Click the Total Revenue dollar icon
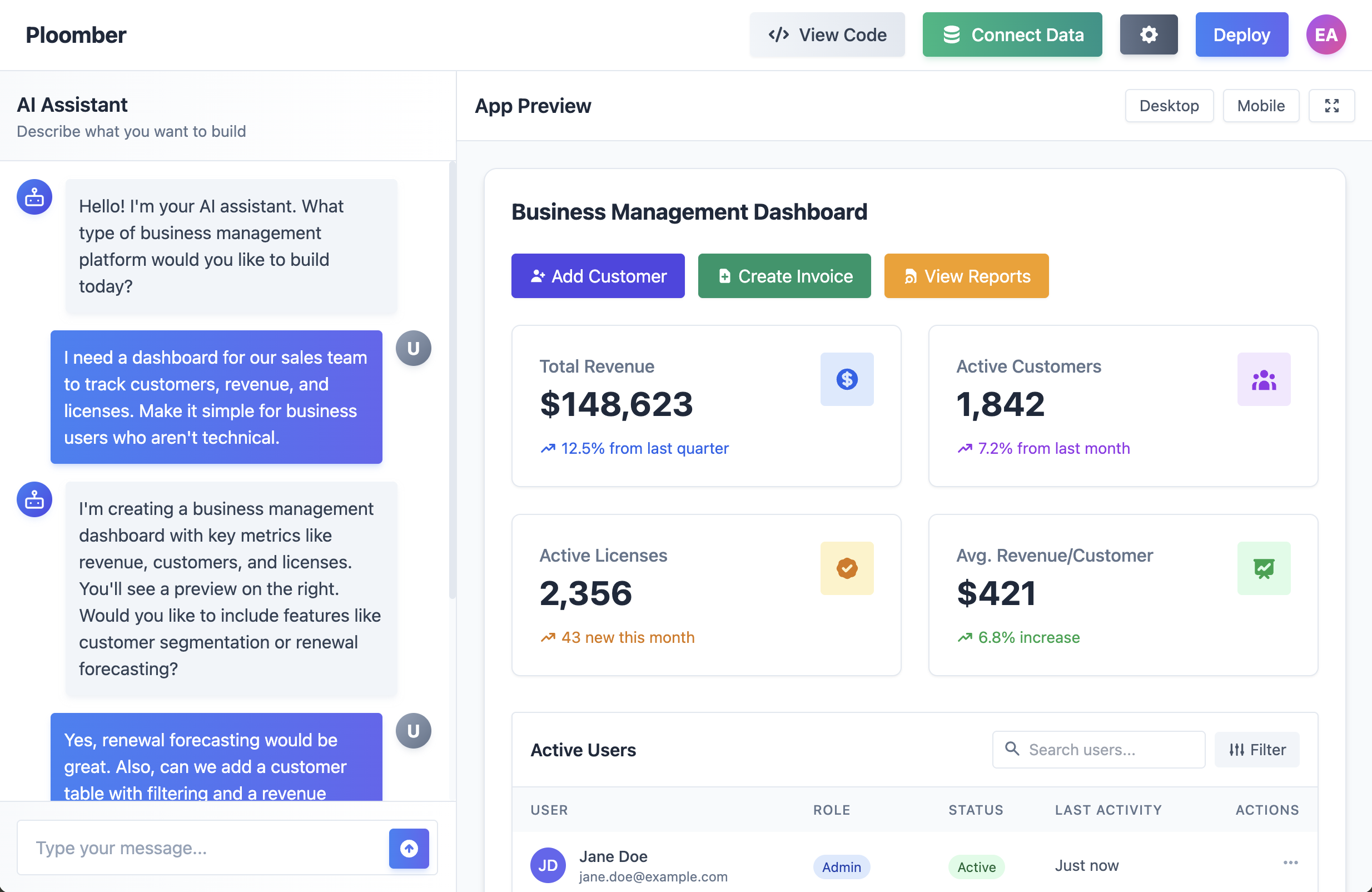The width and height of the screenshot is (1372, 892). (846, 379)
